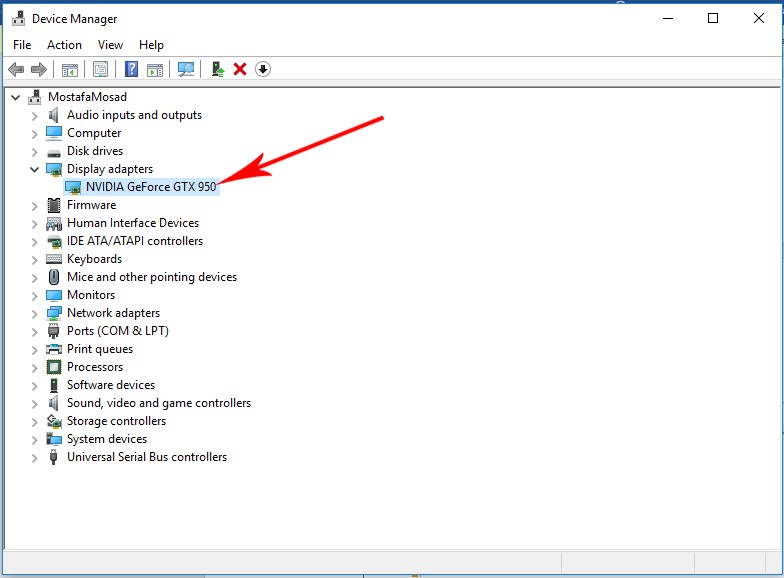784x578 pixels.
Task: Click the blue Help question mark icon
Action: click(131, 69)
